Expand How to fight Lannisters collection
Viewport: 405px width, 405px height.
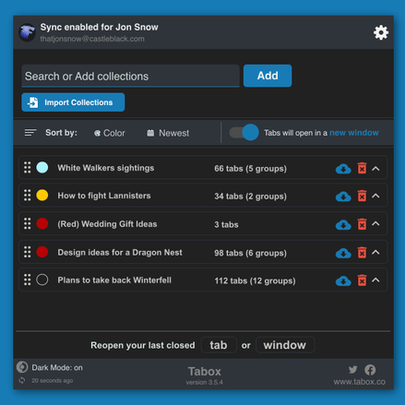click(376, 196)
